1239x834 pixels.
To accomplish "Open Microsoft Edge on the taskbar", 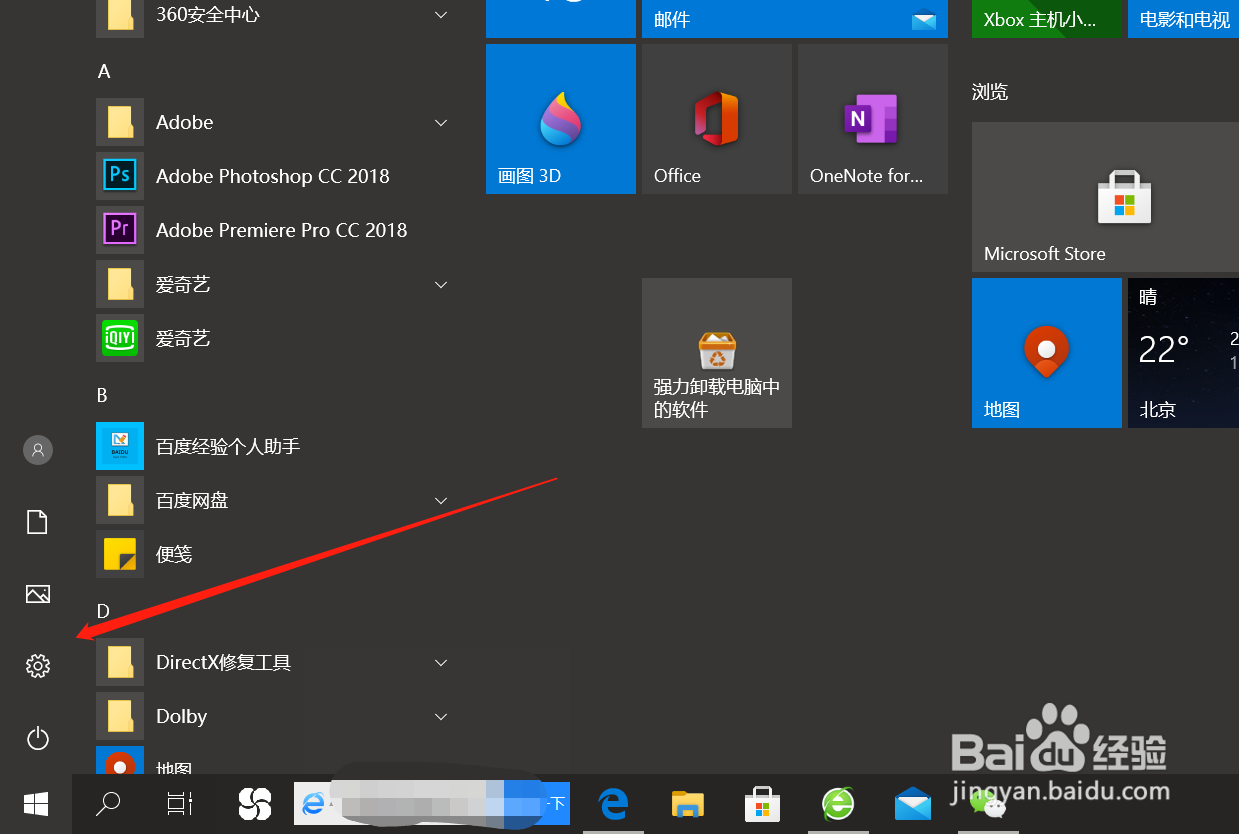I will click(613, 803).
